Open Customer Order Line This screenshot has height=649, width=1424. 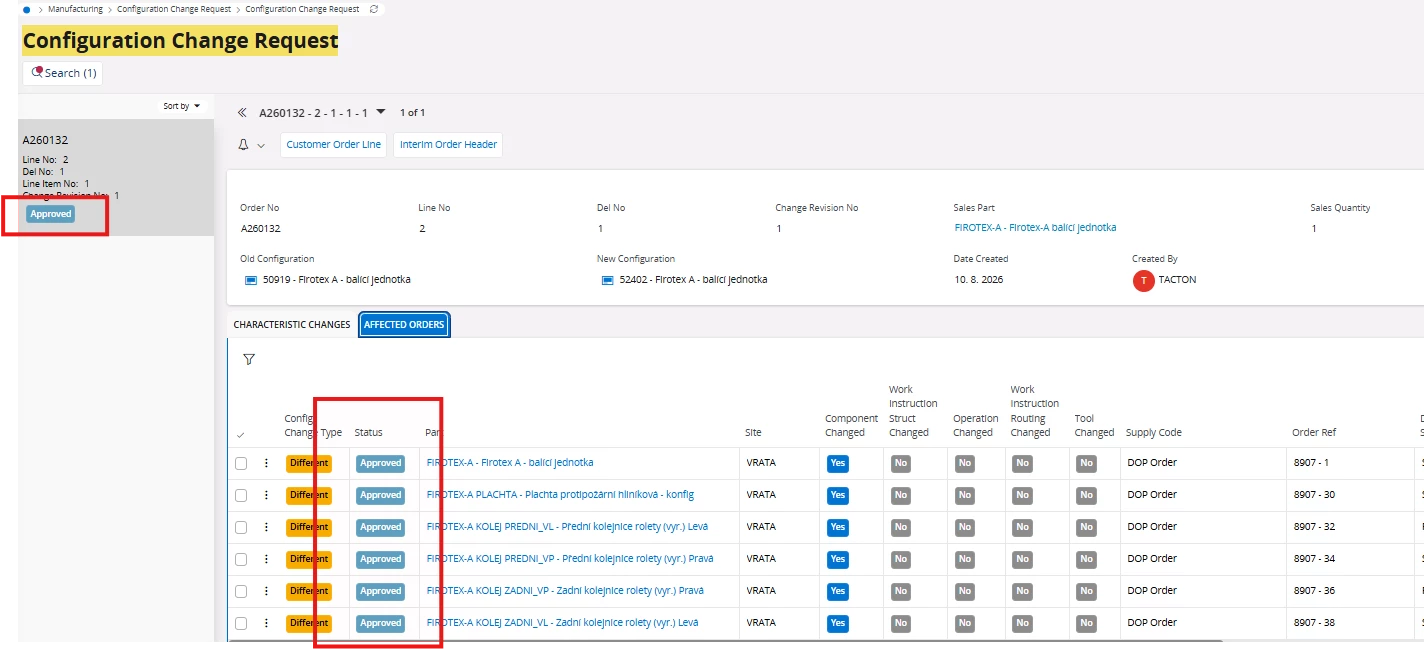334,145
